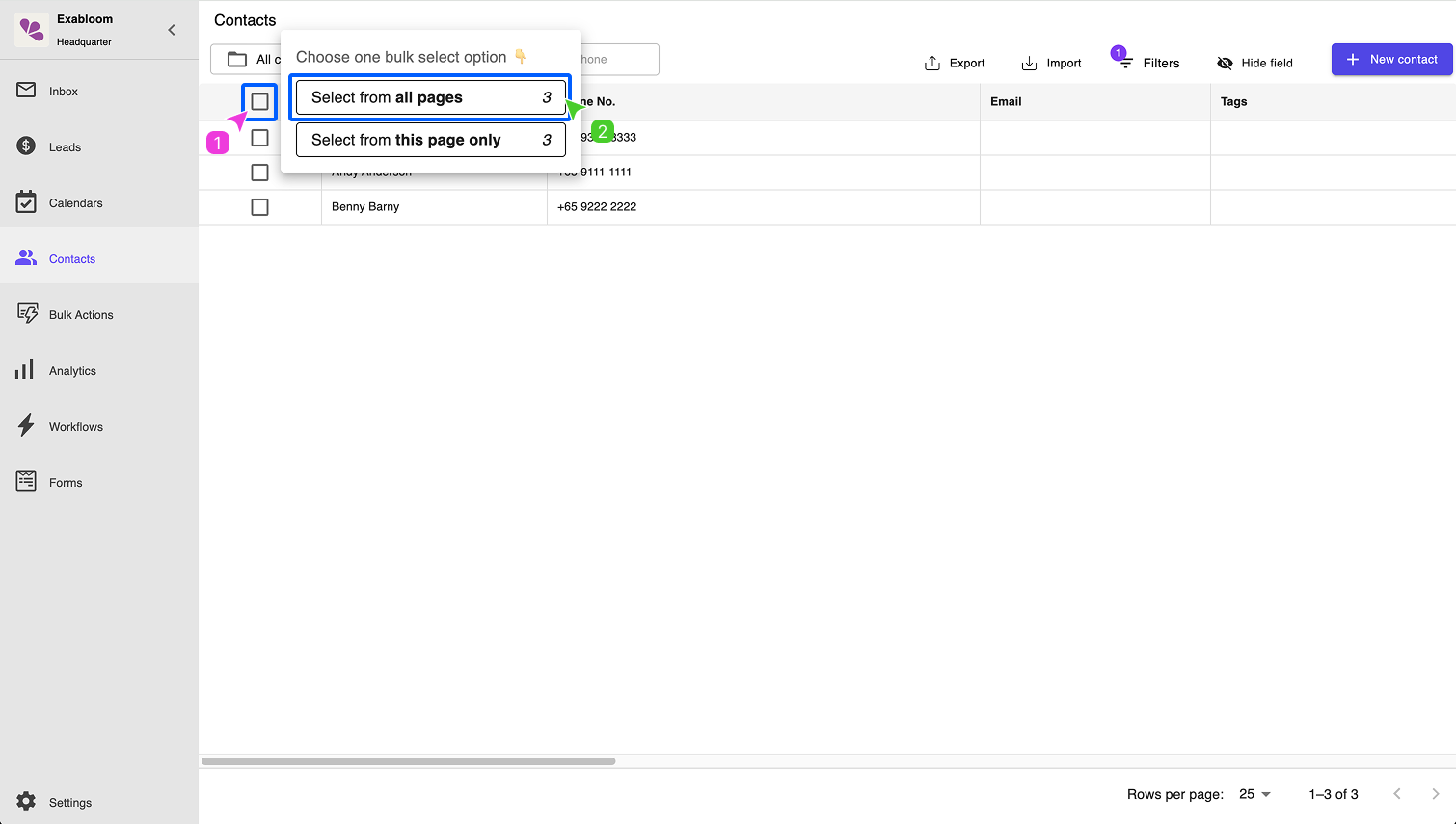Image resolution: width=1456 pixels, height=824 pixels.
Task: Check the Benny Barny row checkbox
Action: 259,207
